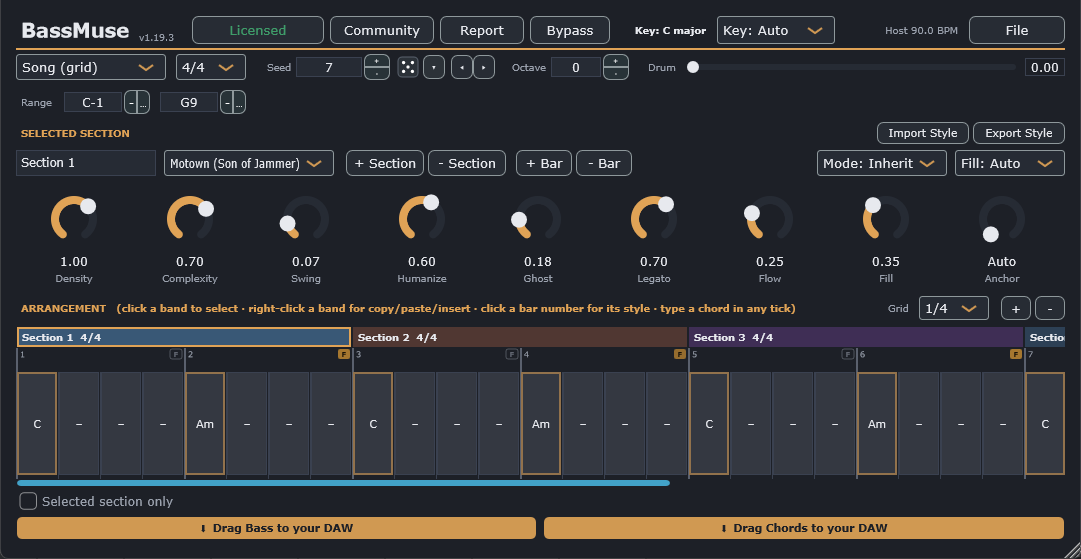Screen dimensions: 1081x559
Task: Click the Density knob
Action: (74, 218)
